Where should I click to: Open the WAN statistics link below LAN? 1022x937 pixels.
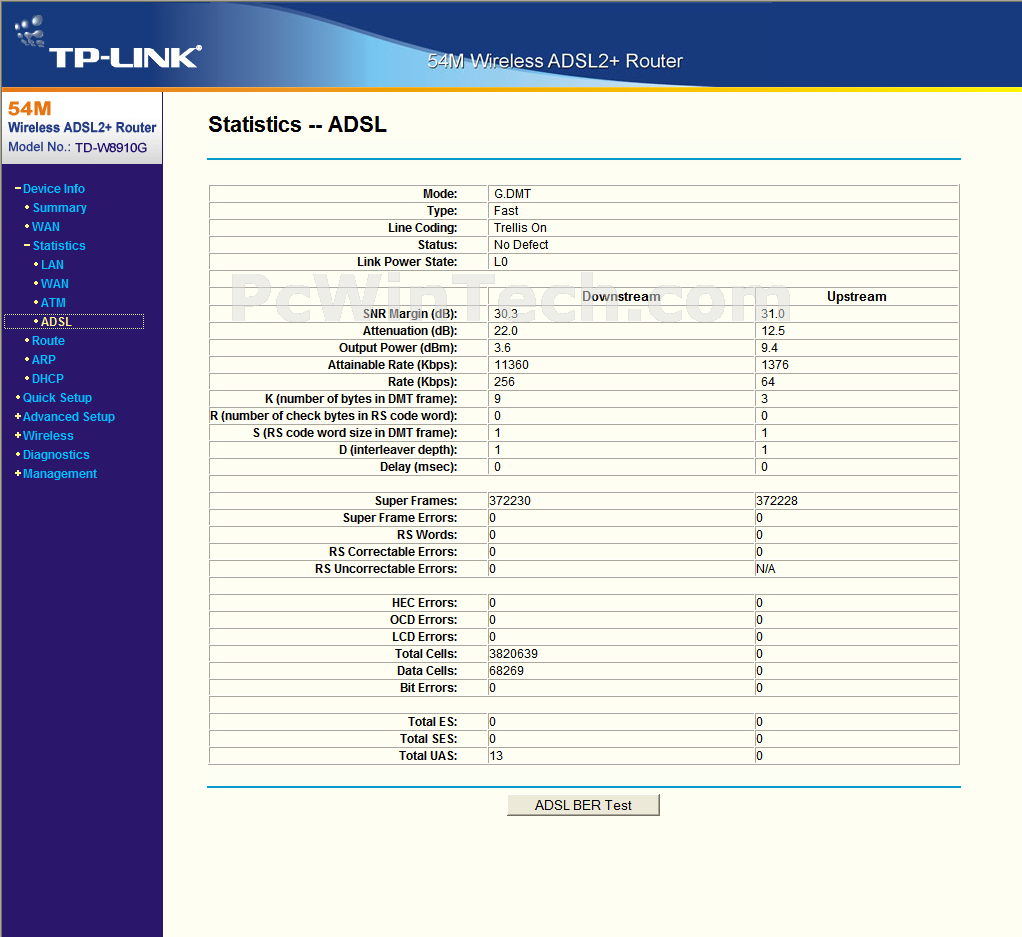click(x=55, y=283)
